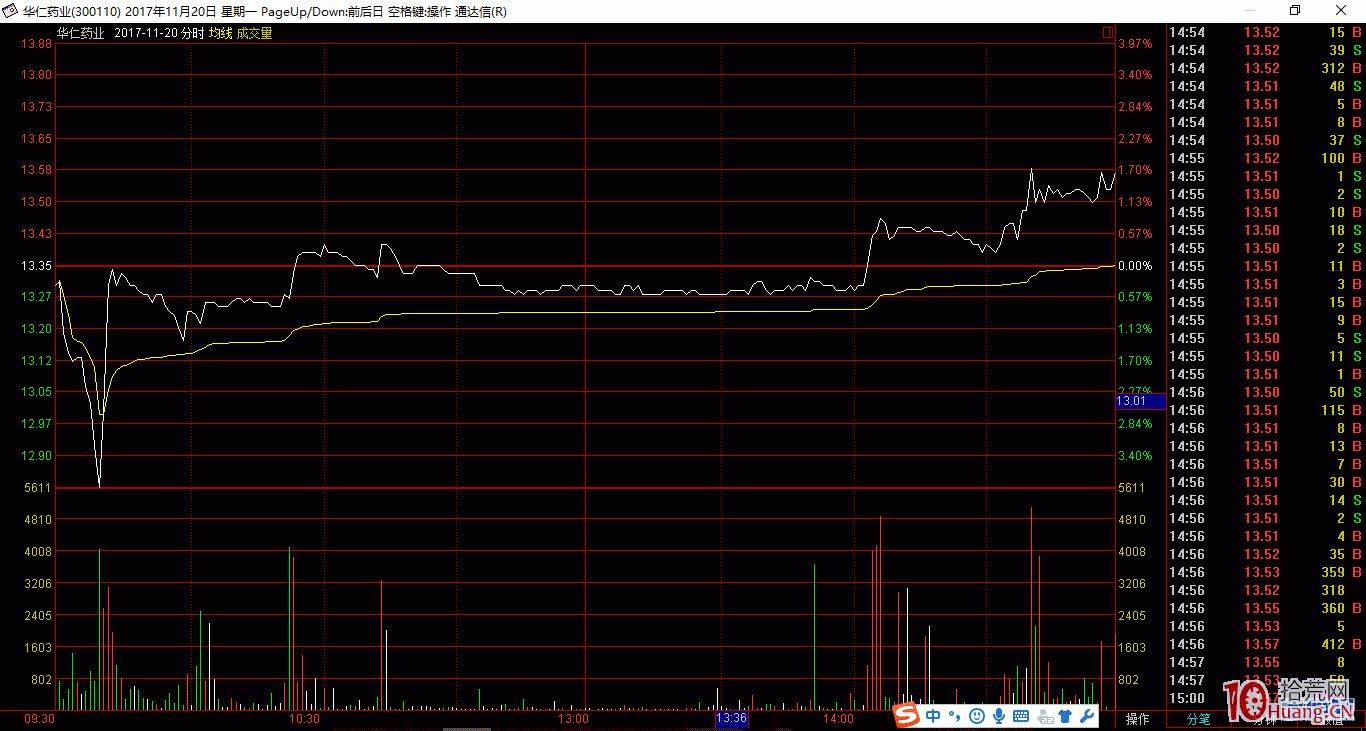Restore down the window
The height and width of the screenshot is (731, 1366).
coord(1295,11)
